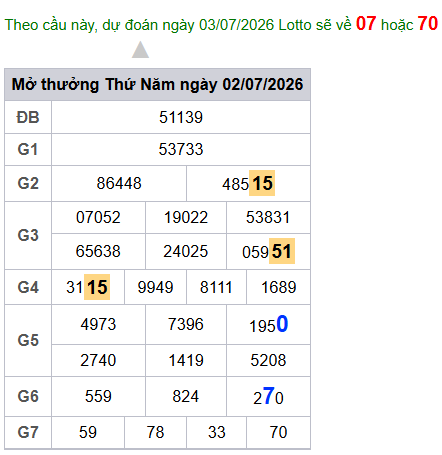Click the table header 'Mở thưởng Thứ Năm ngày 02/07/2026'

pyautogui.click(x=157, y=84)
